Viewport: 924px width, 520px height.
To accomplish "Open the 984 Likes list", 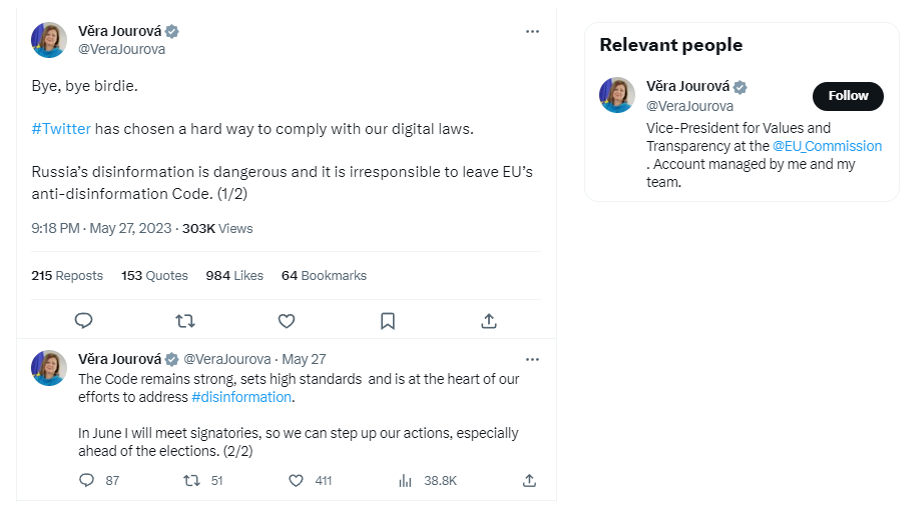I will pos(234,275).
